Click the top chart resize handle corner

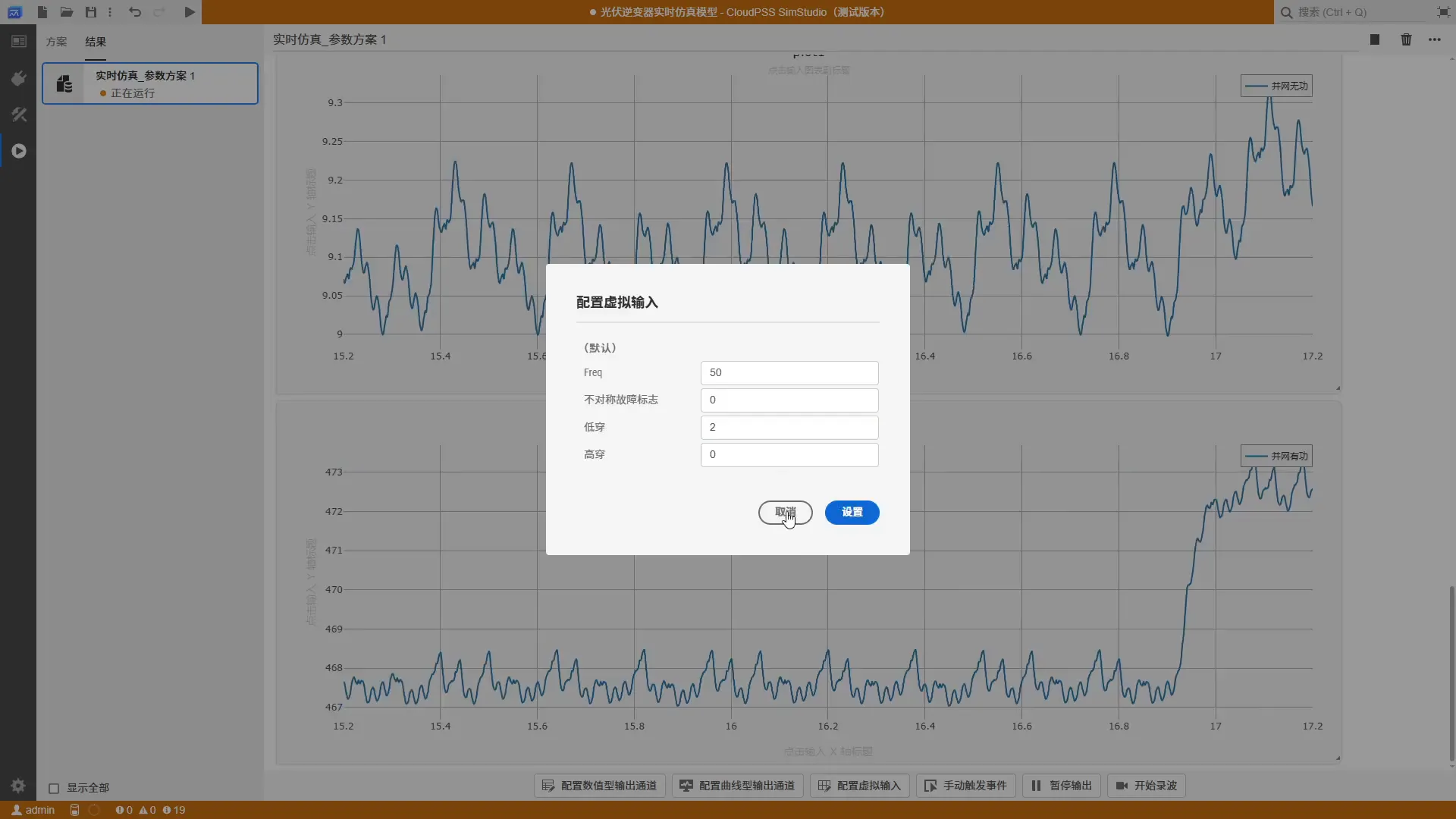pyautogui.click(x=1338, y=388)
